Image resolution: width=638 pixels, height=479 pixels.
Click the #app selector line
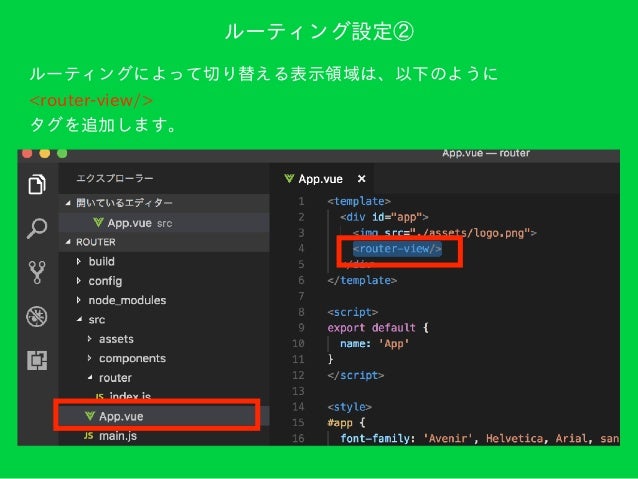(346, 422)
